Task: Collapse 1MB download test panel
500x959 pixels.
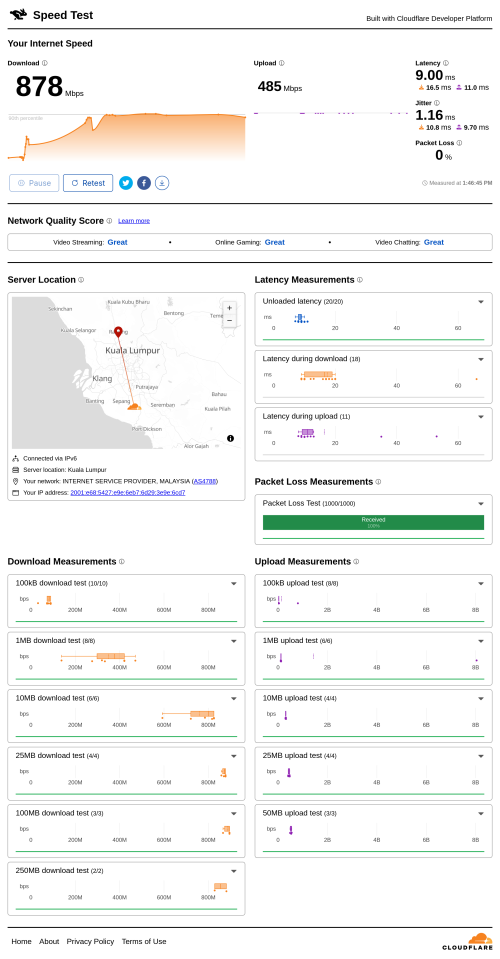Action: coord(233,641)
